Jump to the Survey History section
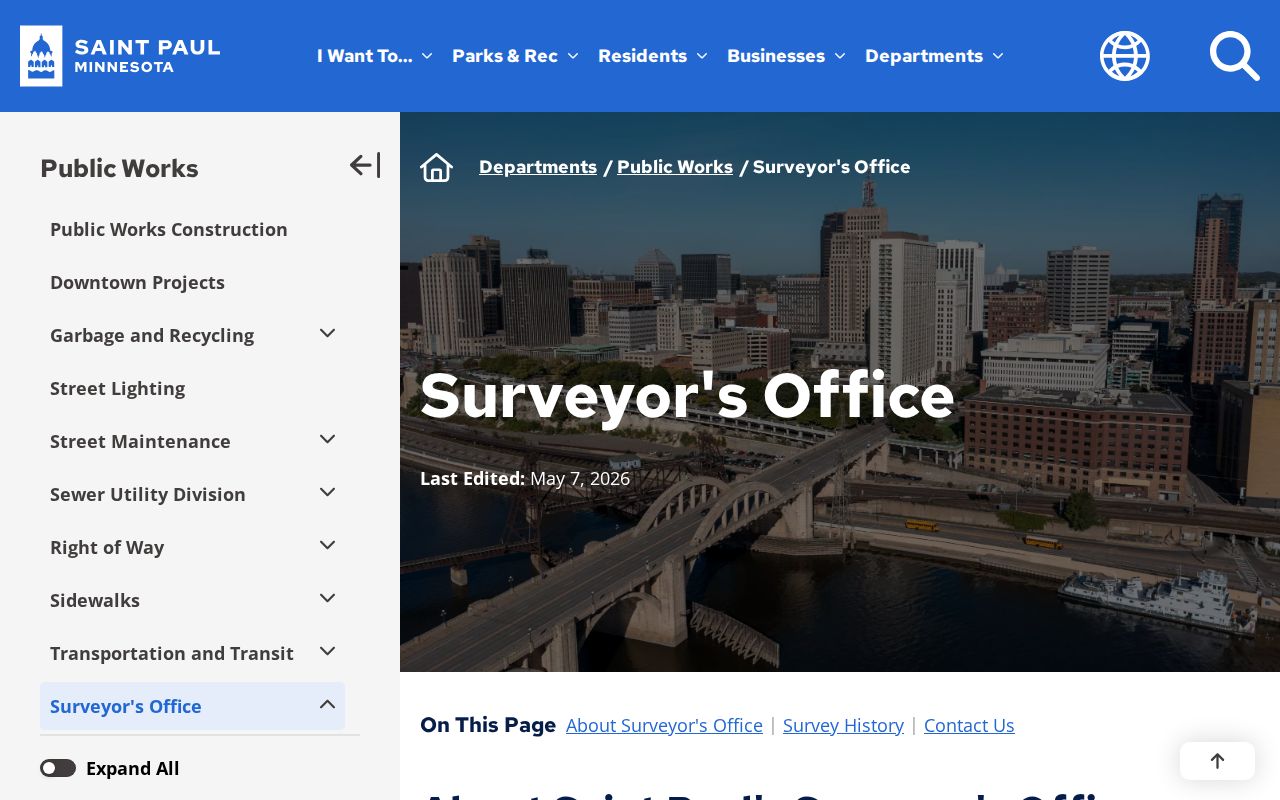1280x800 pixels. point(843,725)
